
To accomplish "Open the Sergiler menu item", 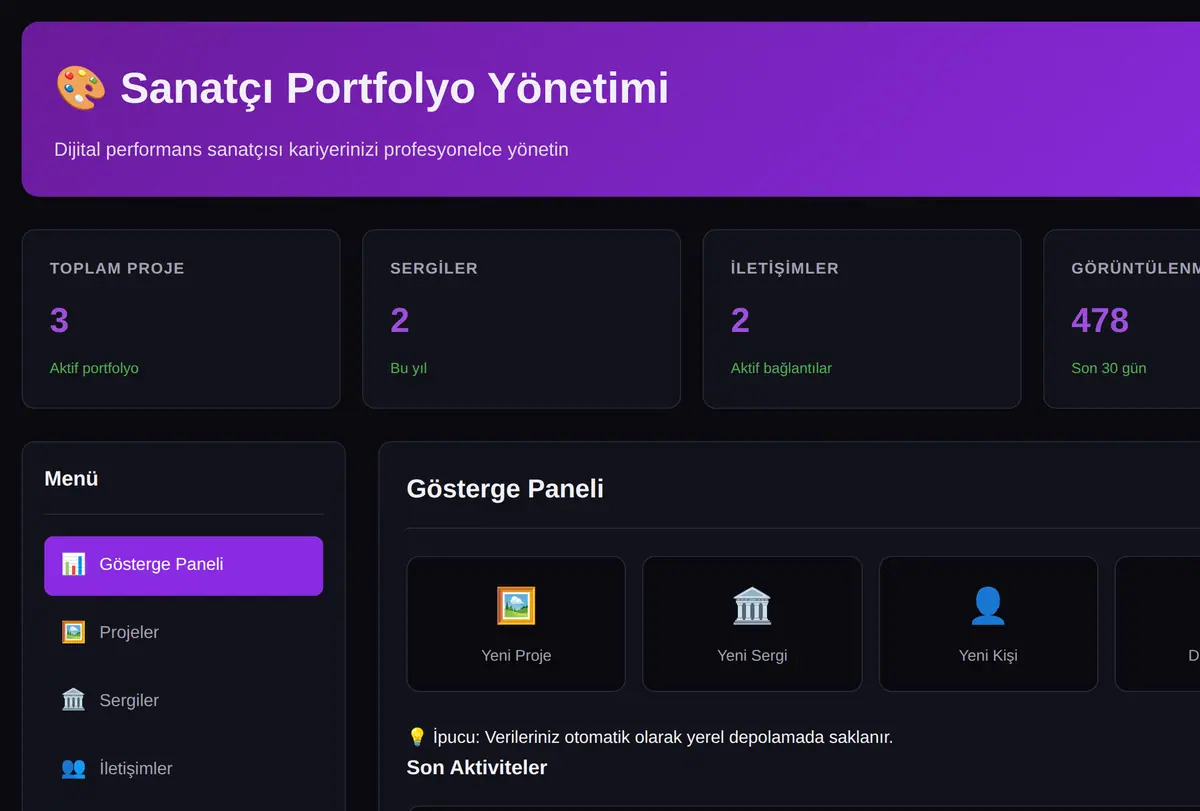I will (x=184, y=700).
